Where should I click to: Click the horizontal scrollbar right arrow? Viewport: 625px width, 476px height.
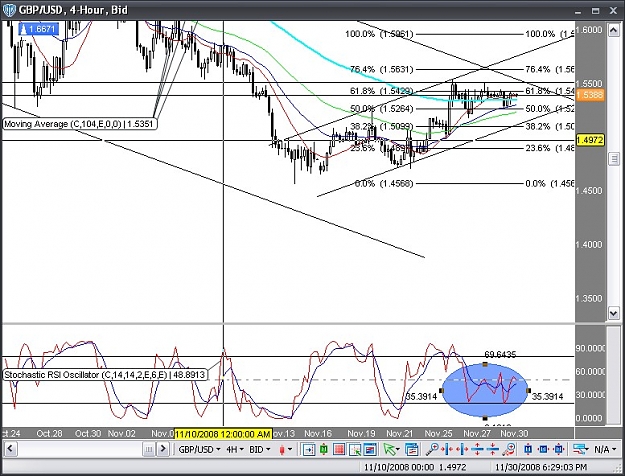[163, 449]
